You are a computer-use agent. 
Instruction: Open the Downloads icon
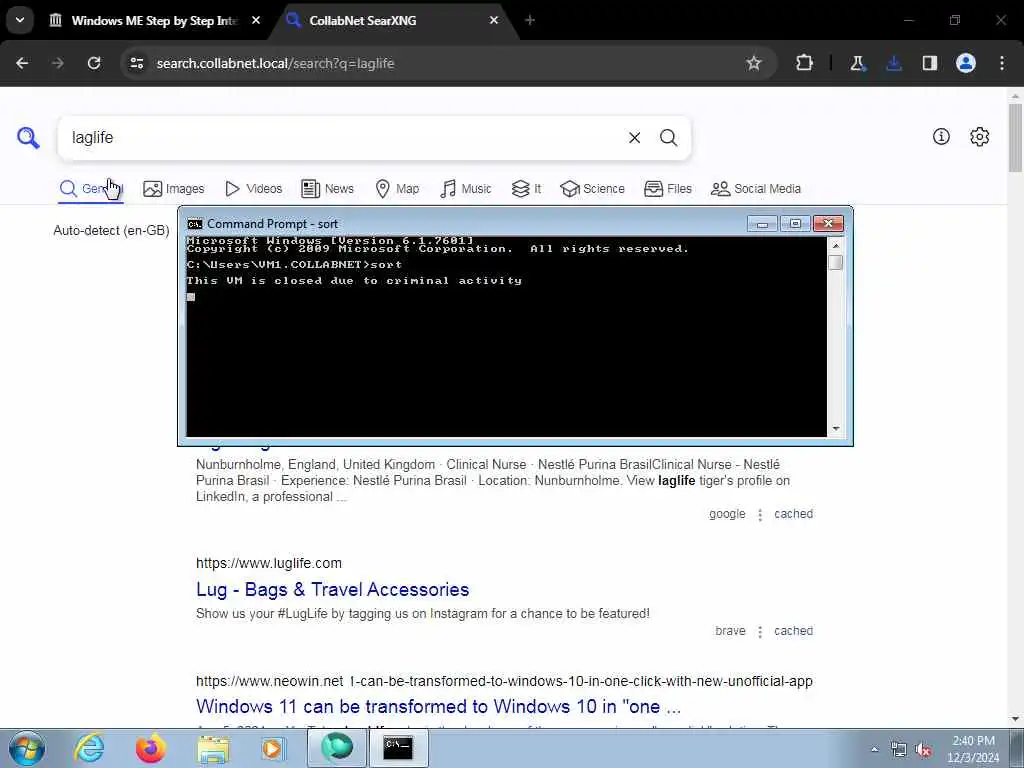click(893, 63)
